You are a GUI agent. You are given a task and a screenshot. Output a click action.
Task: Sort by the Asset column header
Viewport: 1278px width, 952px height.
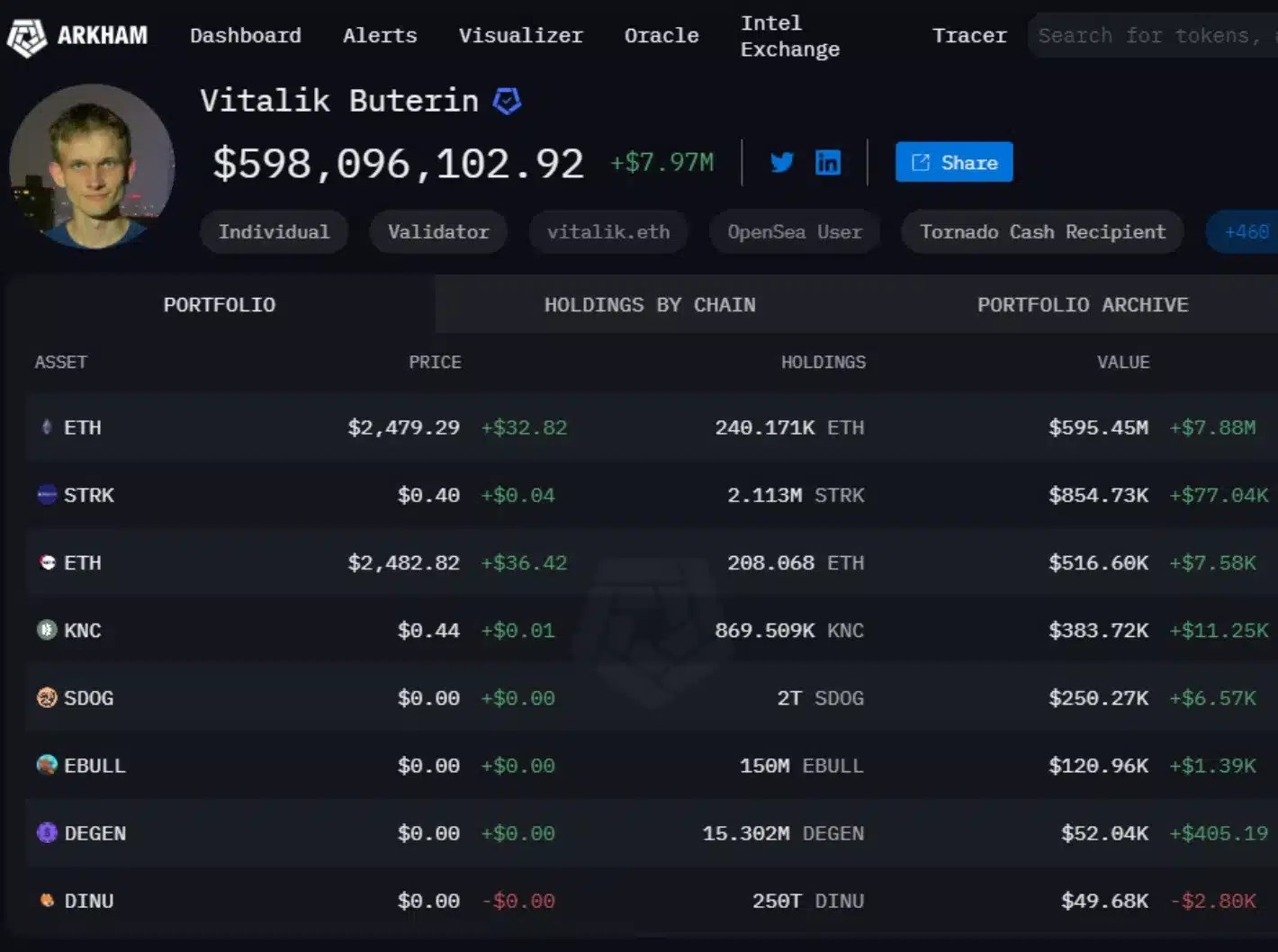click(x=61, y=362)
